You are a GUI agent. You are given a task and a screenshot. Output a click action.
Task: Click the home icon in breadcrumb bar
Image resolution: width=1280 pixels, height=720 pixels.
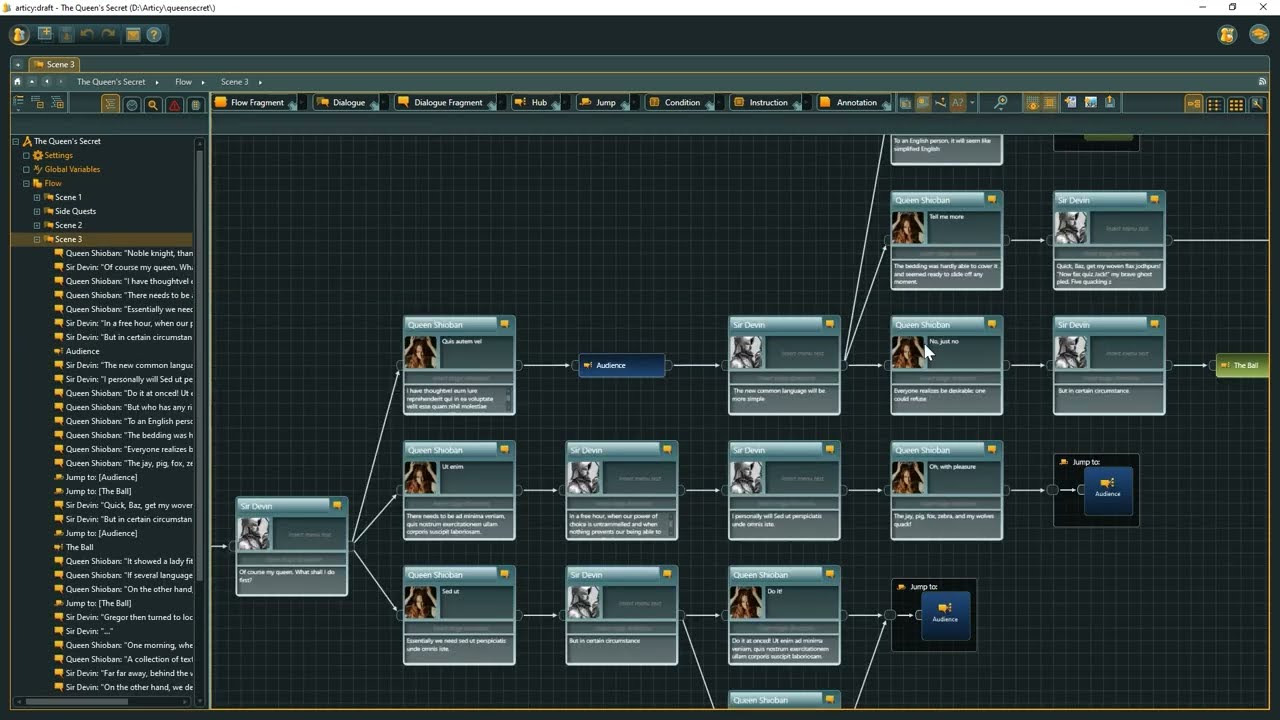(x=17, y=81)
